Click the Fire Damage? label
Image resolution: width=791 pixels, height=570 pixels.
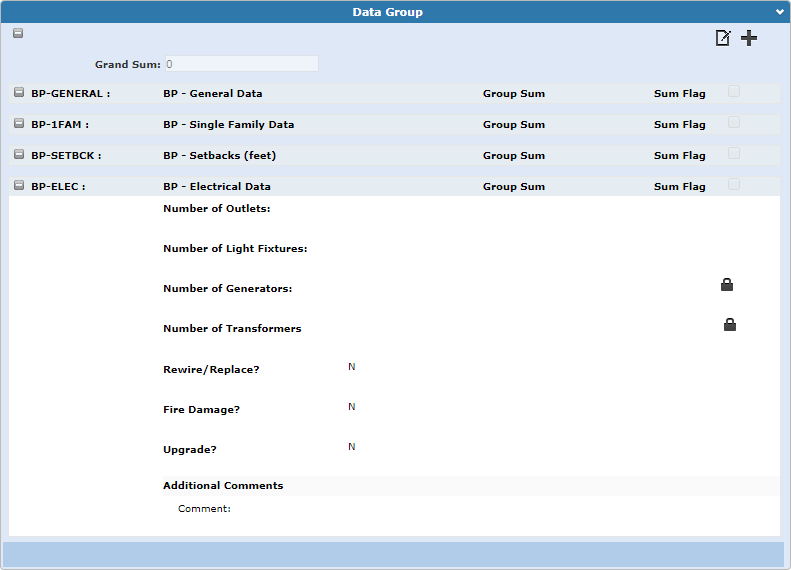point(201,410)
